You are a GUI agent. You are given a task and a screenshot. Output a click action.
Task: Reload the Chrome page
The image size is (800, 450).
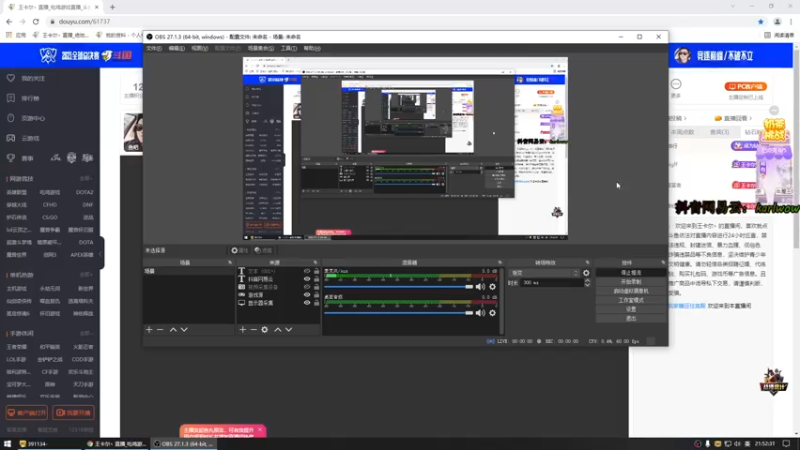coord(36,21)
